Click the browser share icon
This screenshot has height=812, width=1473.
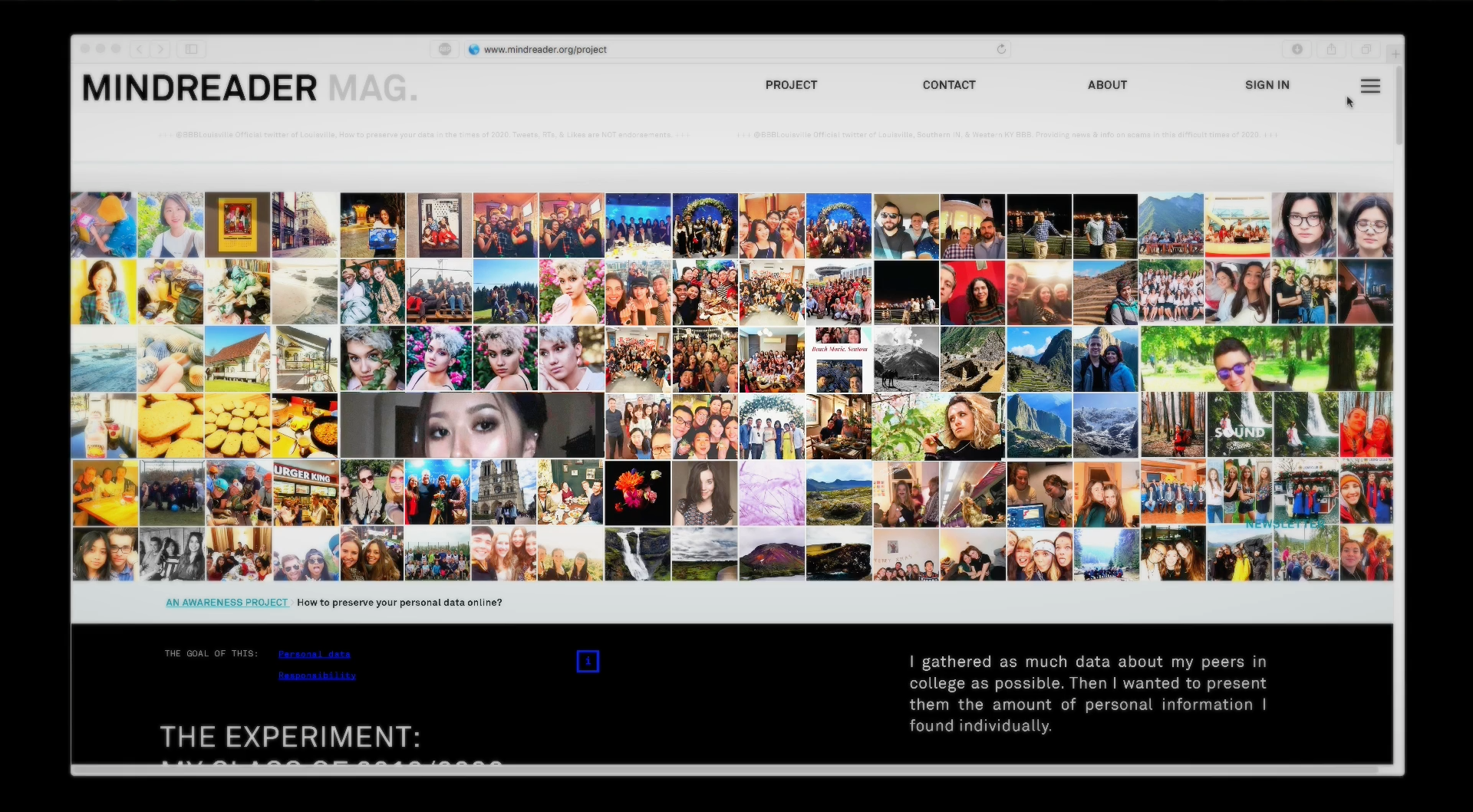coord(1332,49)
